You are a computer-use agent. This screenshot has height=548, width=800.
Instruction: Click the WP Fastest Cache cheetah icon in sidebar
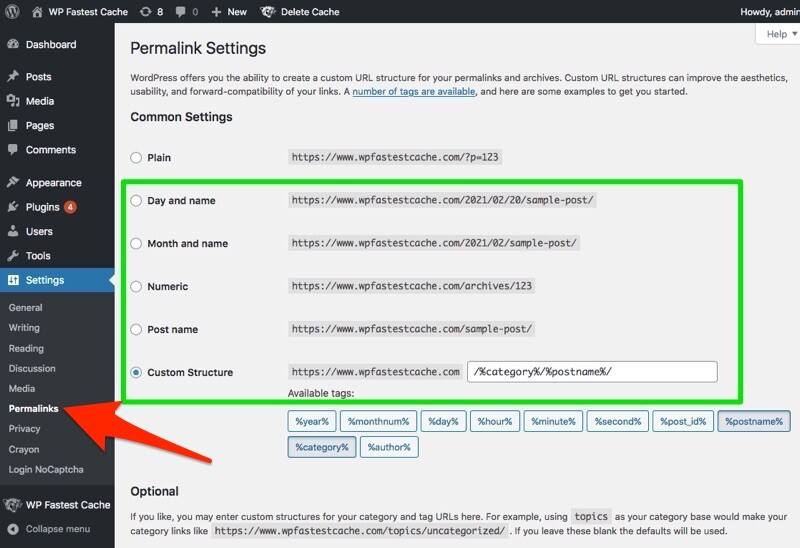pos(13,505)
